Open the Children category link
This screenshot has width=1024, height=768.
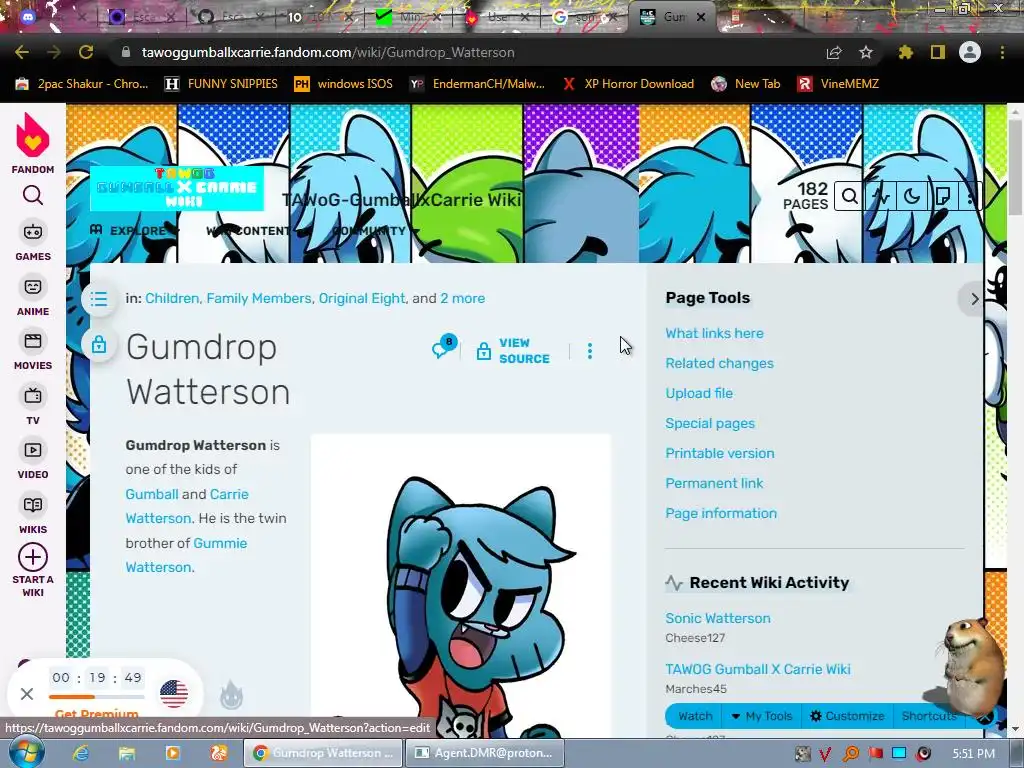(x=172, y=298)
